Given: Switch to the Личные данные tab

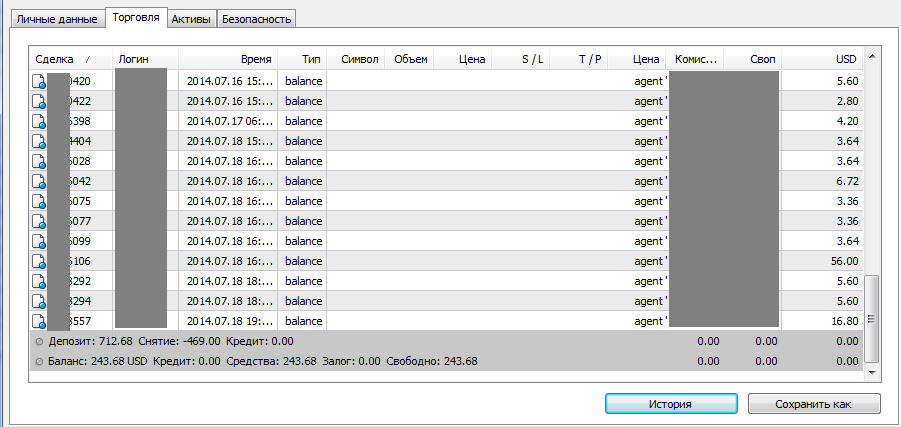Looking at the screenshot, I should point(56,19).
